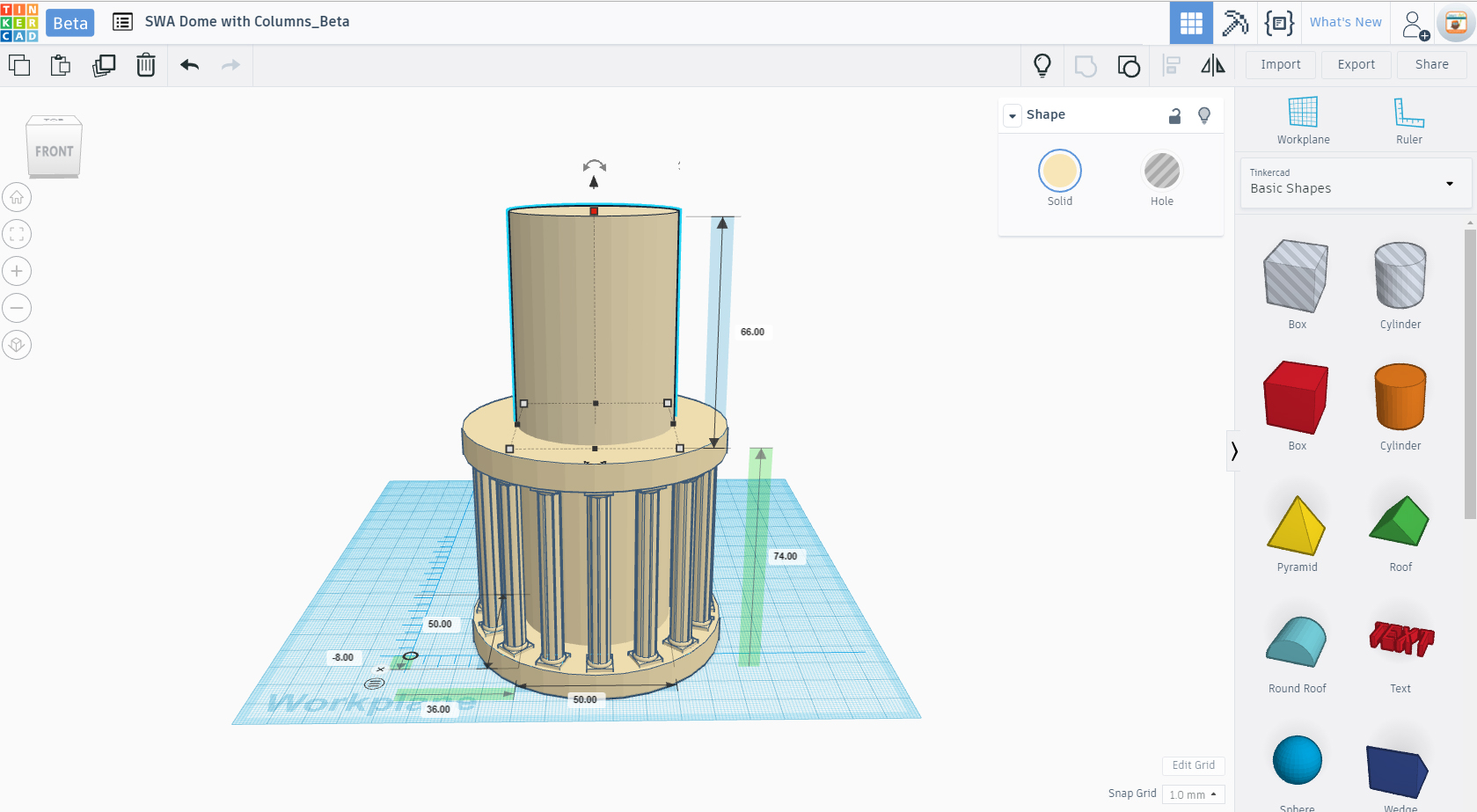Click the invite user icon
Viewport: 1477px width, 812px height.
[x=1415, y=25]
